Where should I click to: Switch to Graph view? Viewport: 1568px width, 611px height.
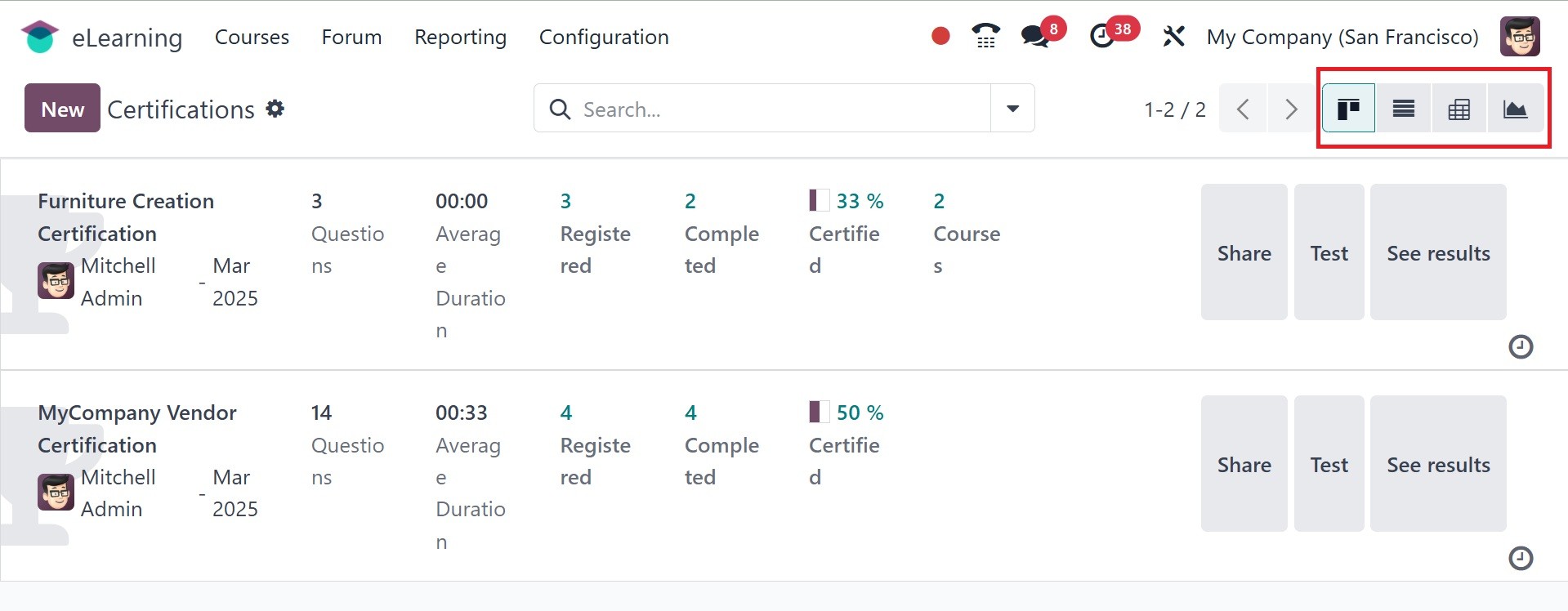pyautogui.click(x=1515, y=109)
